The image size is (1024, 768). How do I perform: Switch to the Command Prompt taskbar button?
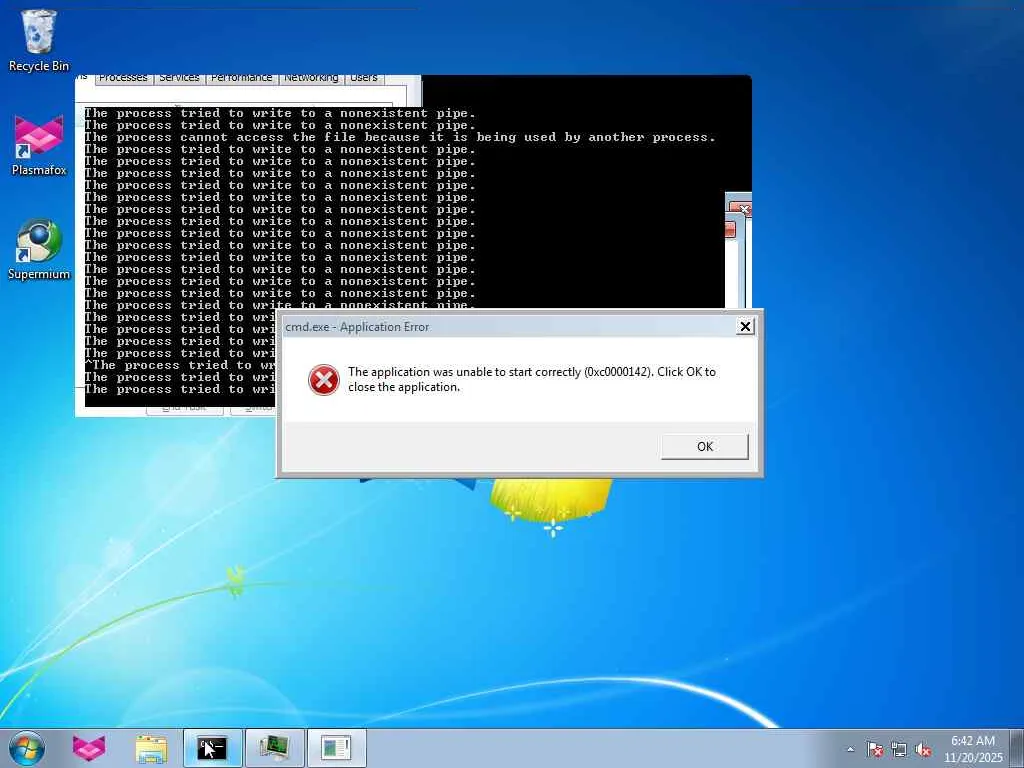[212, 748]
